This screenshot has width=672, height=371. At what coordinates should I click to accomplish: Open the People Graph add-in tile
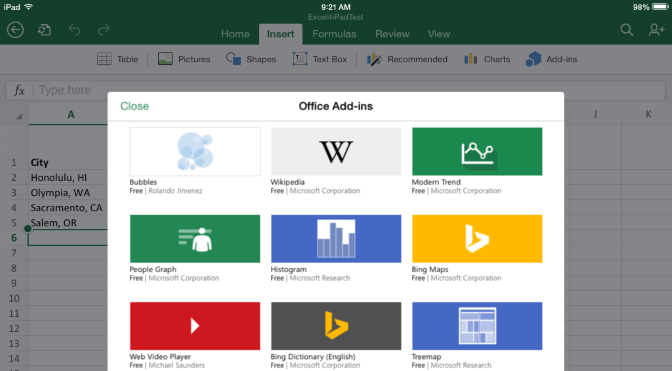[195, 239]
